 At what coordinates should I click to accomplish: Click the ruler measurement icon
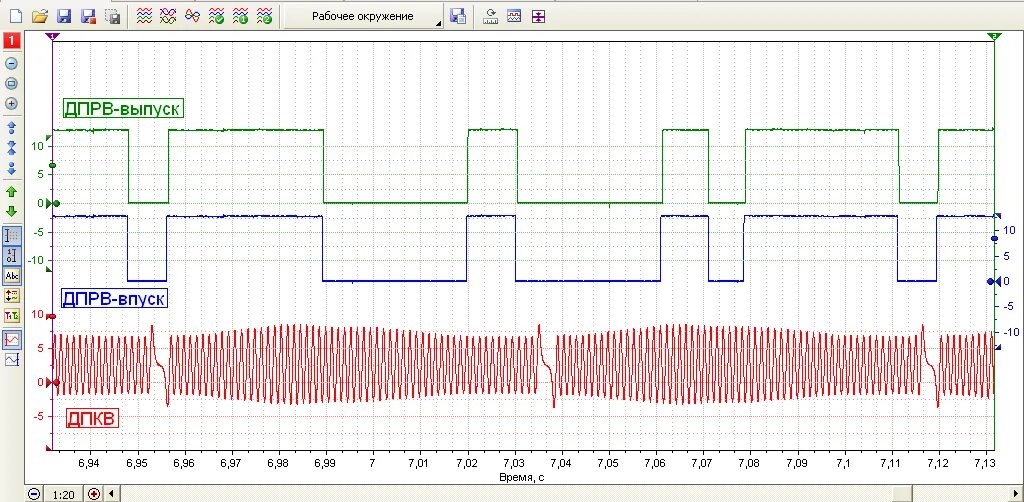[x=490, y=17]
